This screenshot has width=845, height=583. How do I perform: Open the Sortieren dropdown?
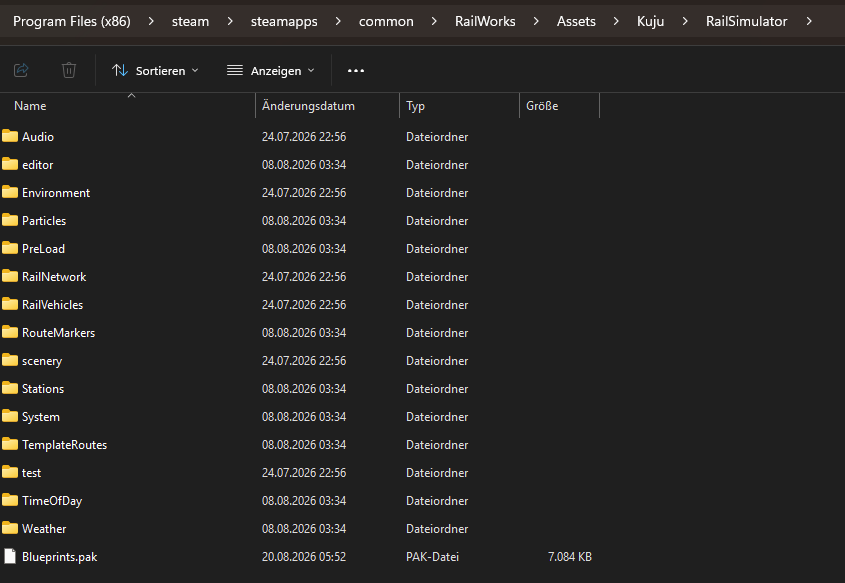click(155, 71)
